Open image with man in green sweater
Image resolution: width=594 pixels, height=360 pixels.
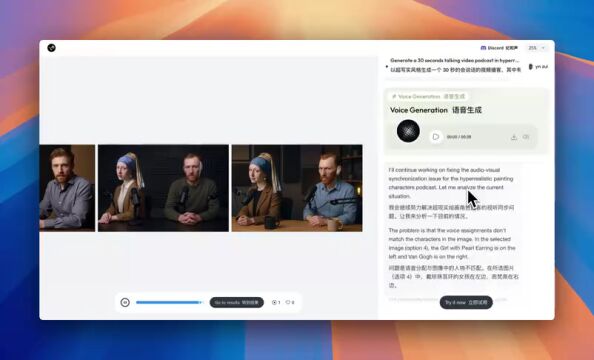tap(163, 188)
